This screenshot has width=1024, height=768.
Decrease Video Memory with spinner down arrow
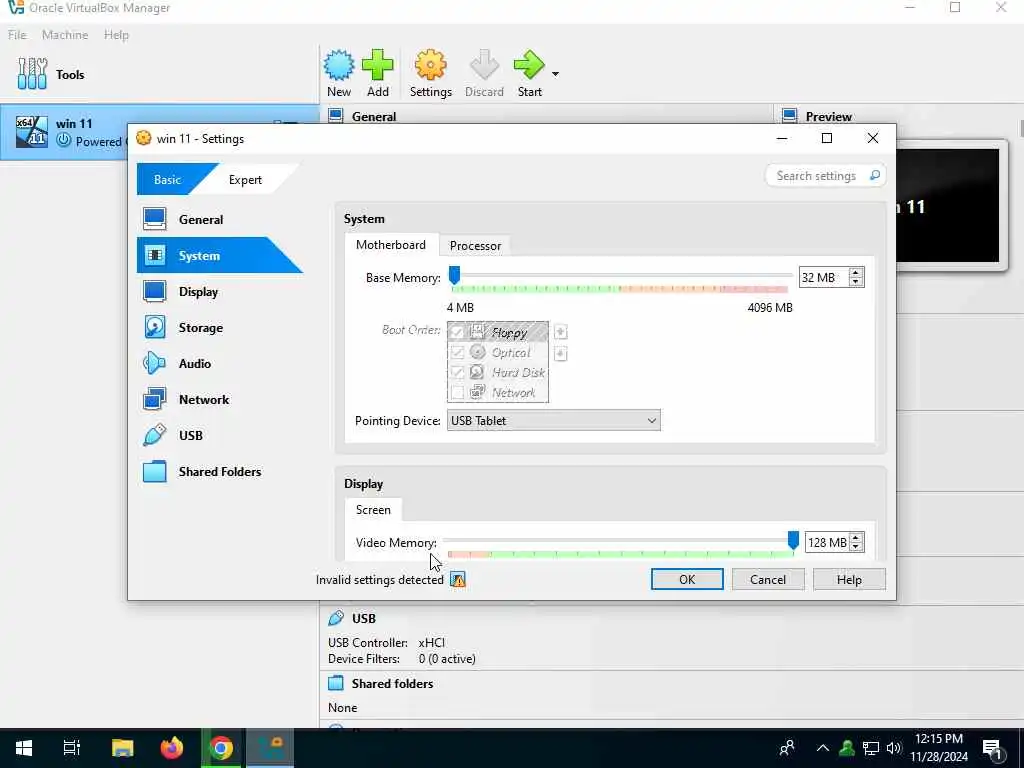point(856,547)
